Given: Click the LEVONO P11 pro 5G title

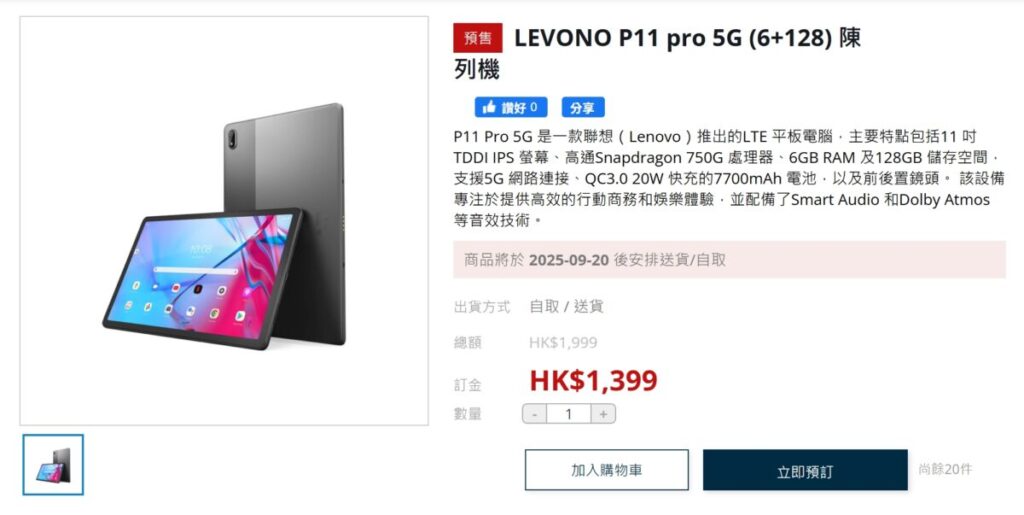Looking at the screenshot, I should click(x=657, y=52).
